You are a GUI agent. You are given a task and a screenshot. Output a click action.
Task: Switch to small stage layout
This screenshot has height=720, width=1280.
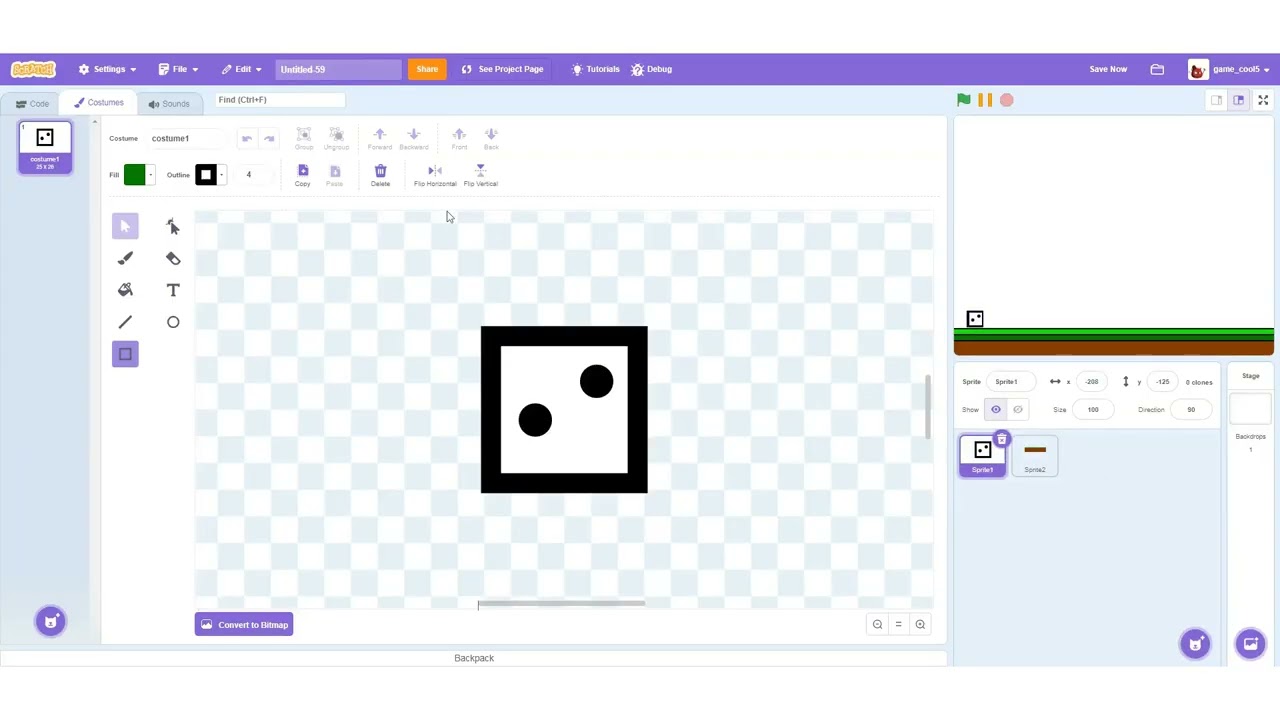(x=1216, y=100)
